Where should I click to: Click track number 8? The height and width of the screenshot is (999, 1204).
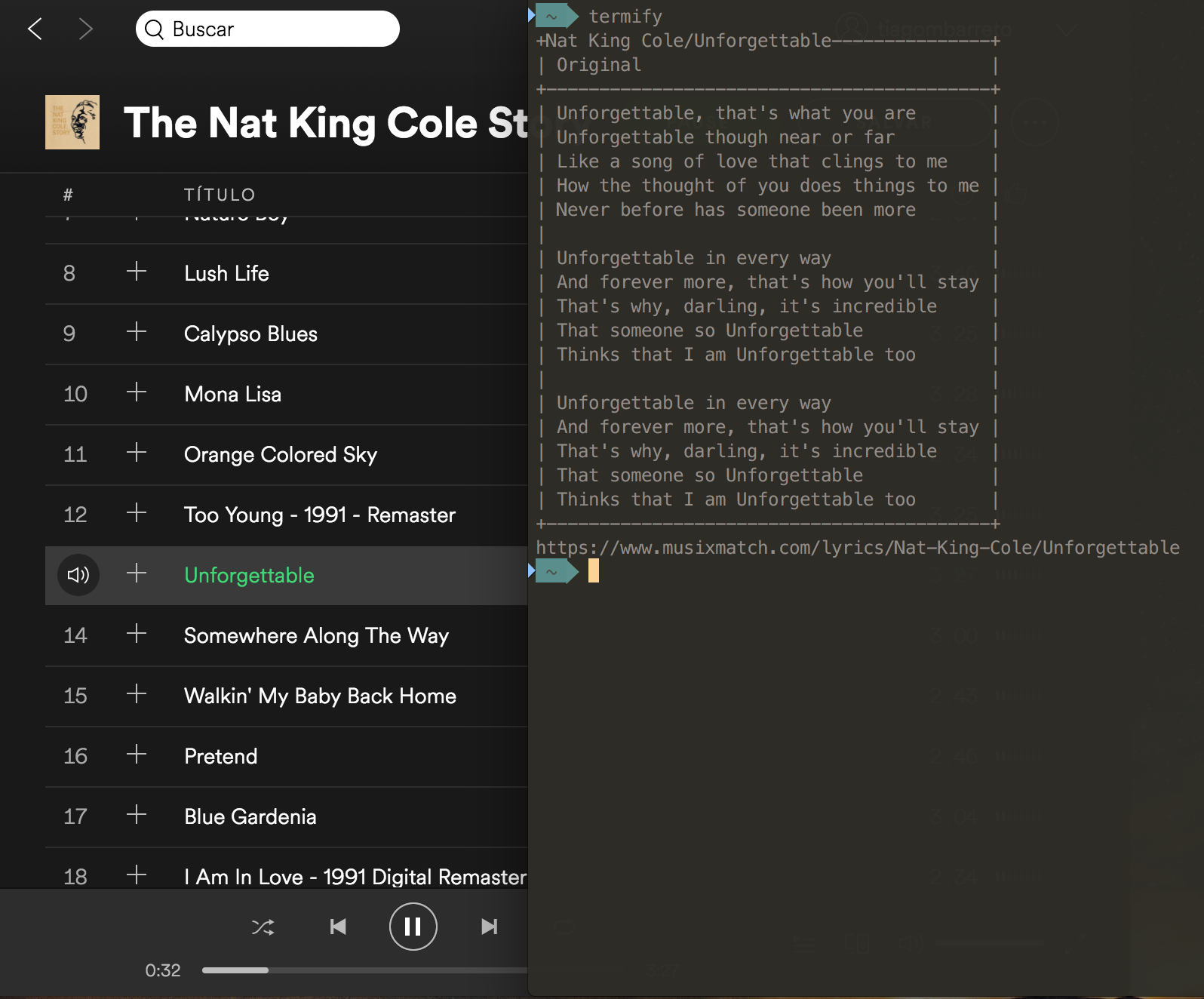[69, 273]
